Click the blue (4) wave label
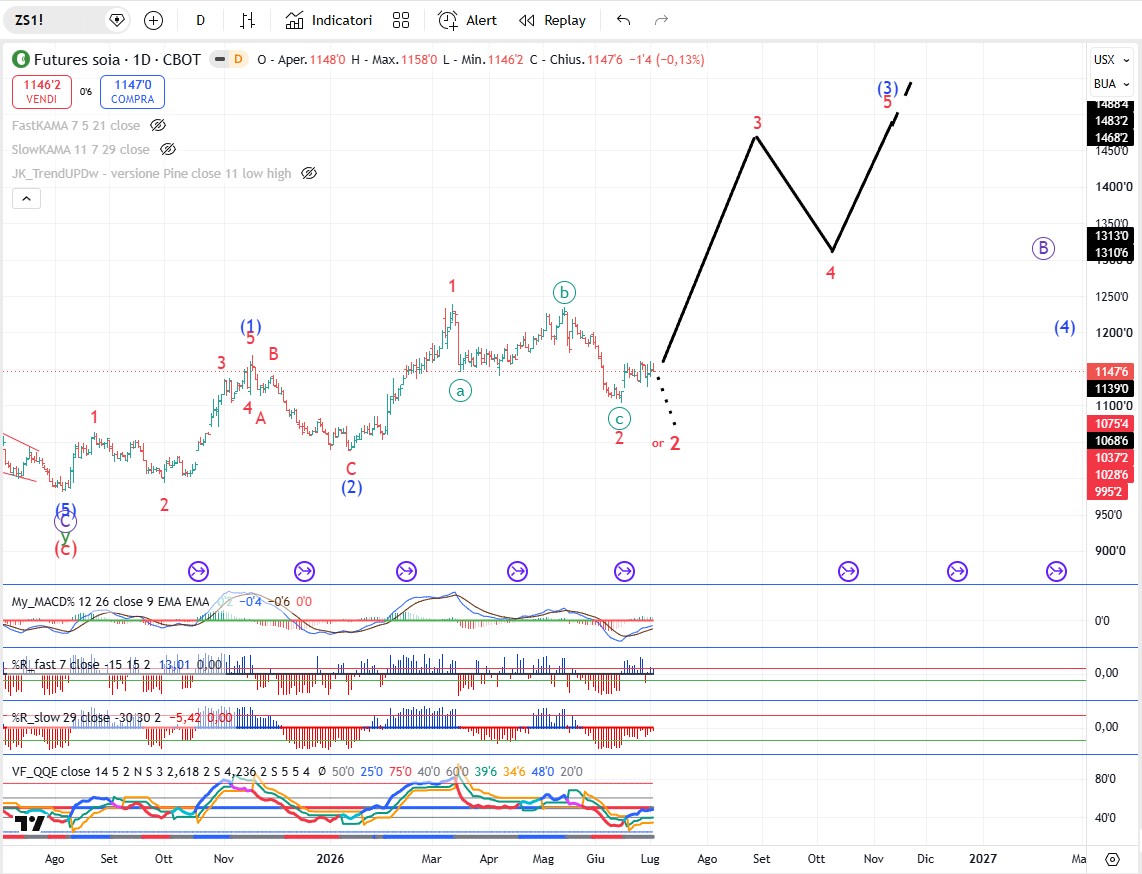 pos(1065,327)
